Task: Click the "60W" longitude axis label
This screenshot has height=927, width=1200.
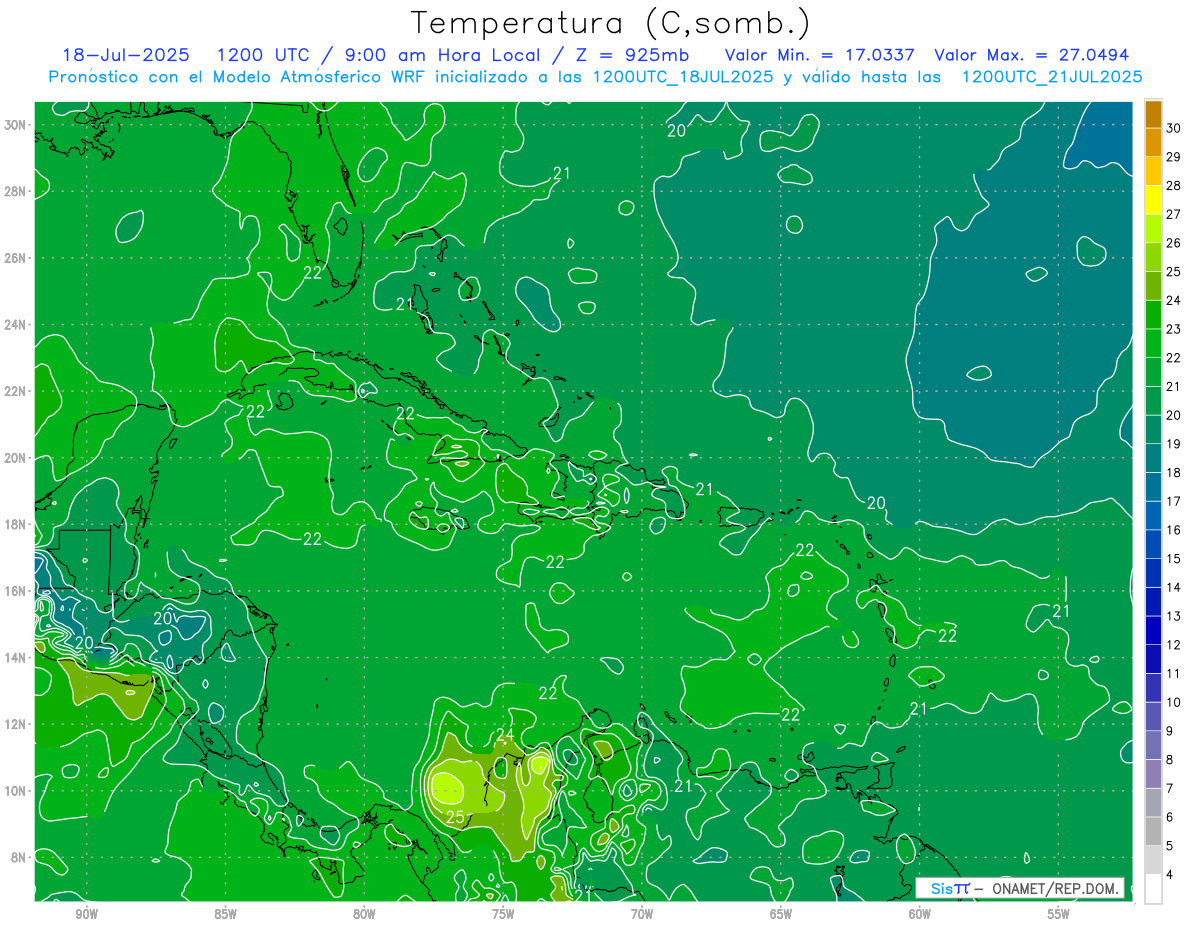Action: click(920, 914)
